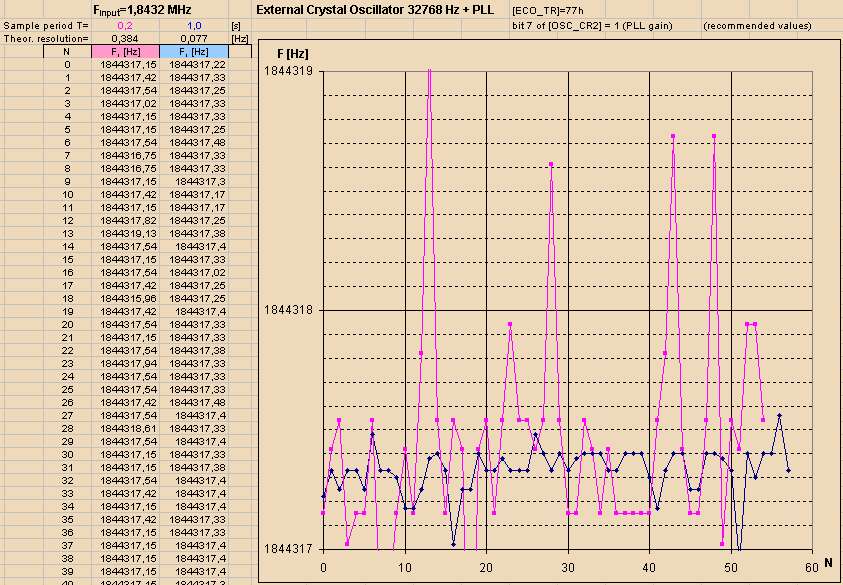This screenshot has width=843, height=585.
Task: Select the cell containing "1844318,61"
Action: [x=125, y=429]
